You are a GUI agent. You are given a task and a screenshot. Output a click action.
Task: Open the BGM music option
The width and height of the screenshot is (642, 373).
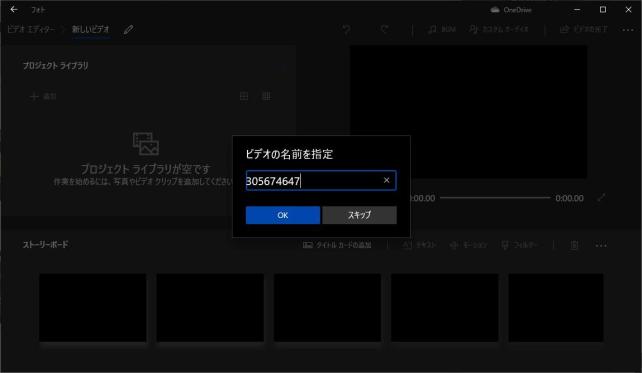pos(442,29)
